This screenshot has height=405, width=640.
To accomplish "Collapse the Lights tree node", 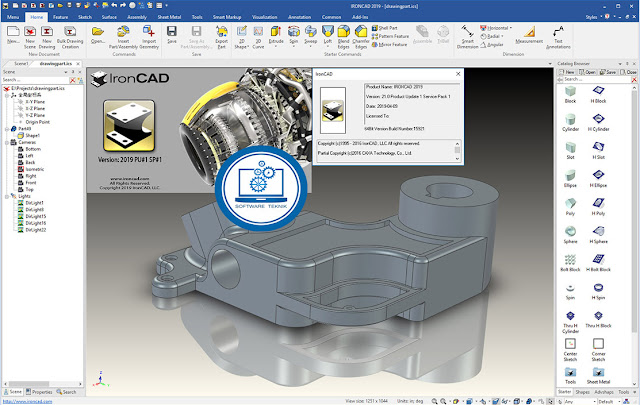I will click(x=7, y=196).
